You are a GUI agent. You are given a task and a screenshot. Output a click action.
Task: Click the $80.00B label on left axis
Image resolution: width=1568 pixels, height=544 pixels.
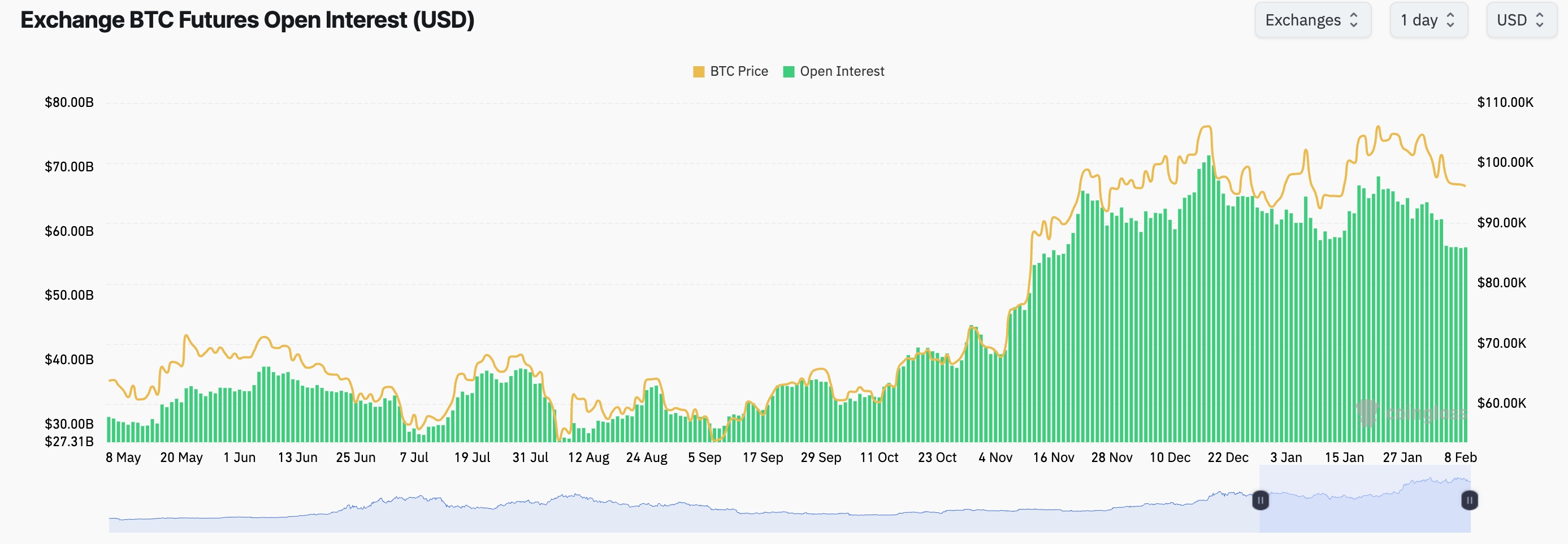(69, 102)
